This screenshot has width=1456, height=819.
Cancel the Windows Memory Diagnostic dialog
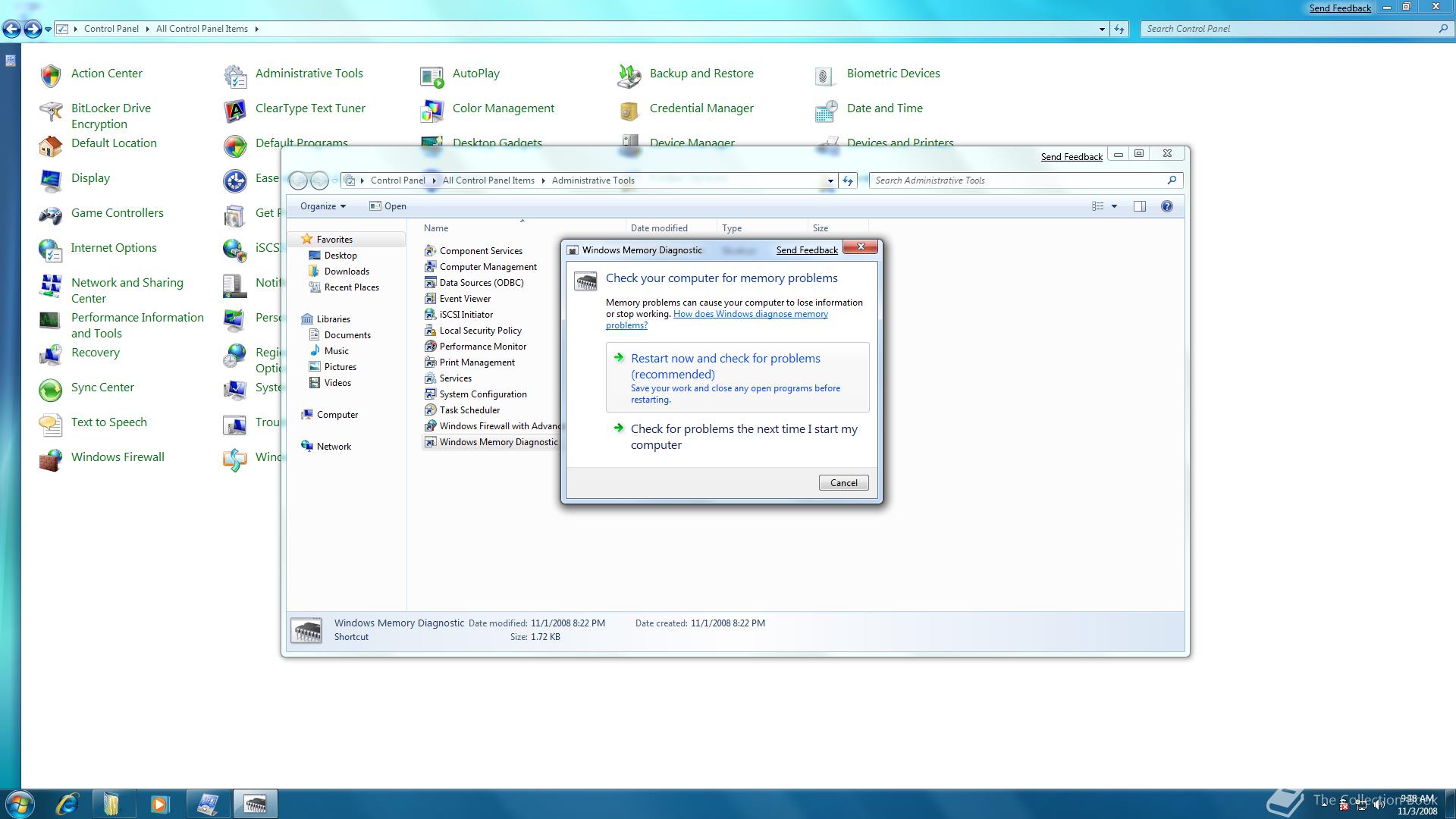point(843,483)
